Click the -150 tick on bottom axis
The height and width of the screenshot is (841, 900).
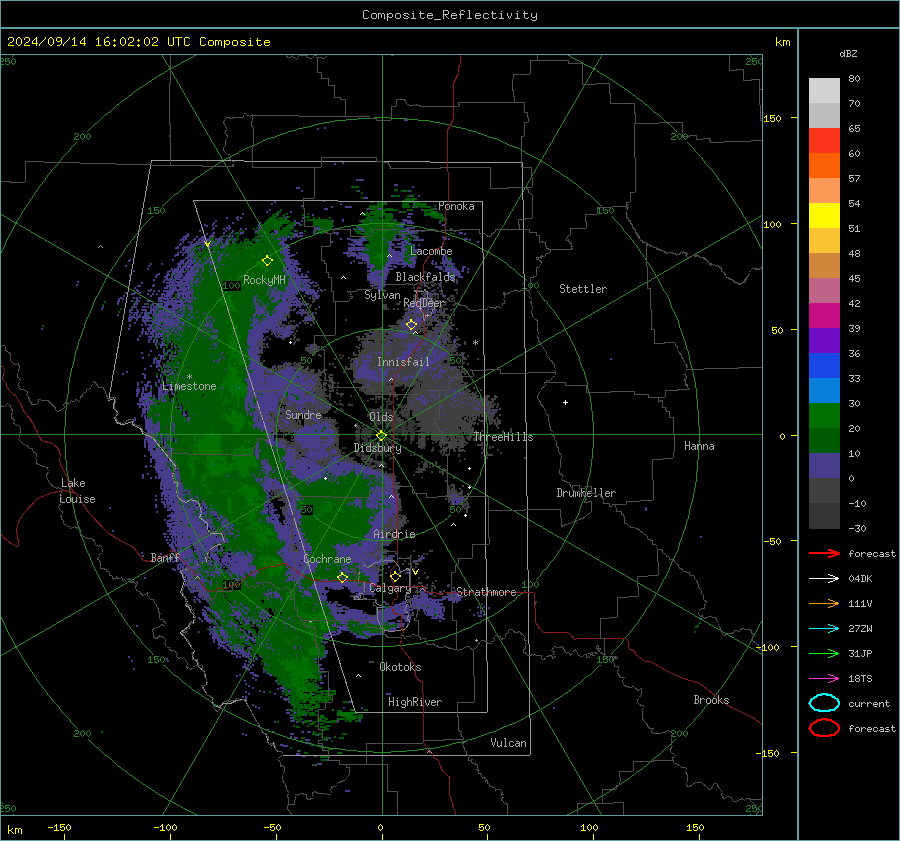click(x=59, y=827)
